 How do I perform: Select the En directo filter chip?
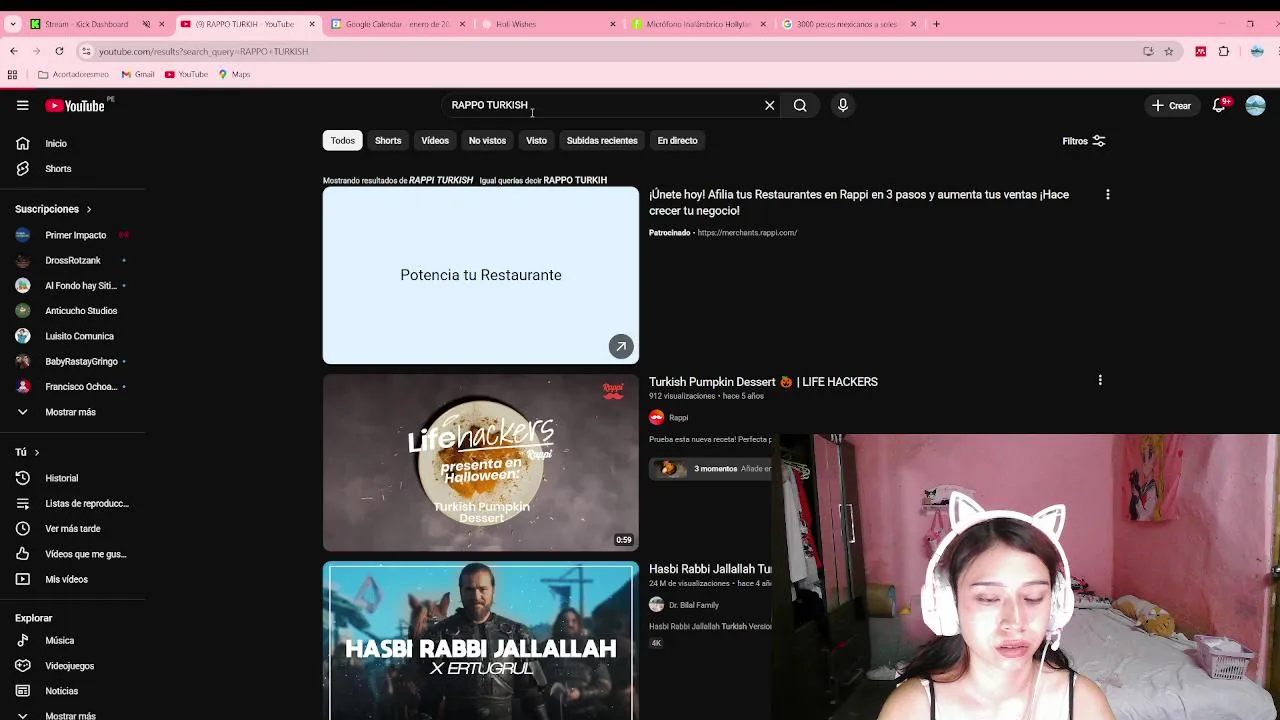677,141
